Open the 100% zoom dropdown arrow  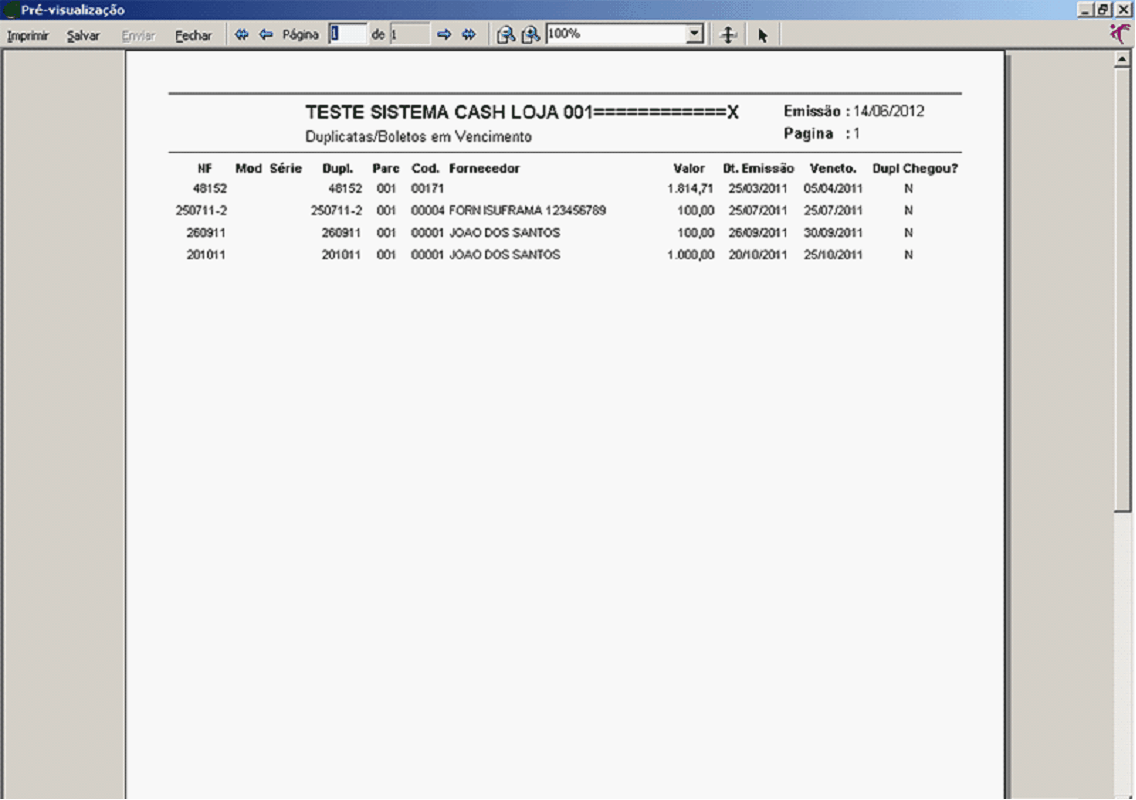coord(695,34)
